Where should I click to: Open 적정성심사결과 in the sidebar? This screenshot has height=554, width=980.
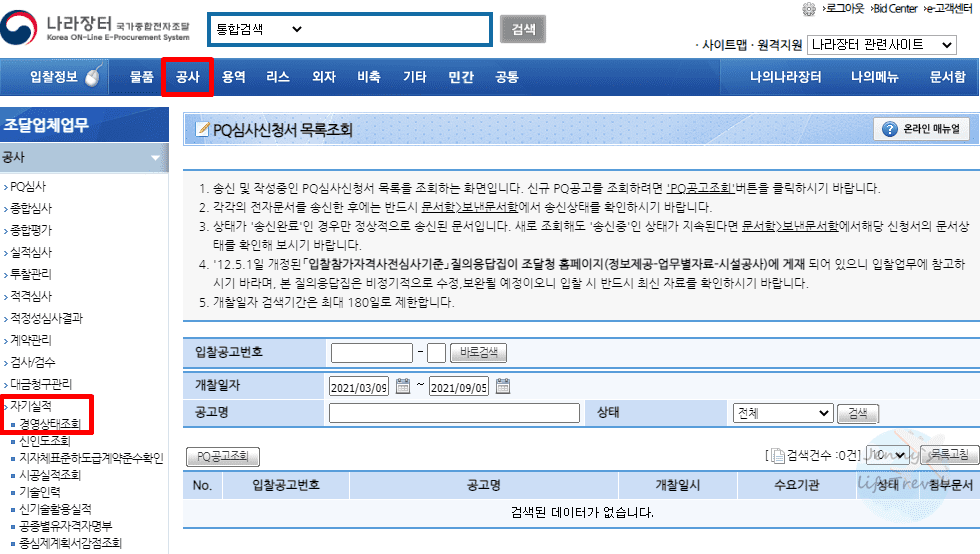[x=46, y=318]
